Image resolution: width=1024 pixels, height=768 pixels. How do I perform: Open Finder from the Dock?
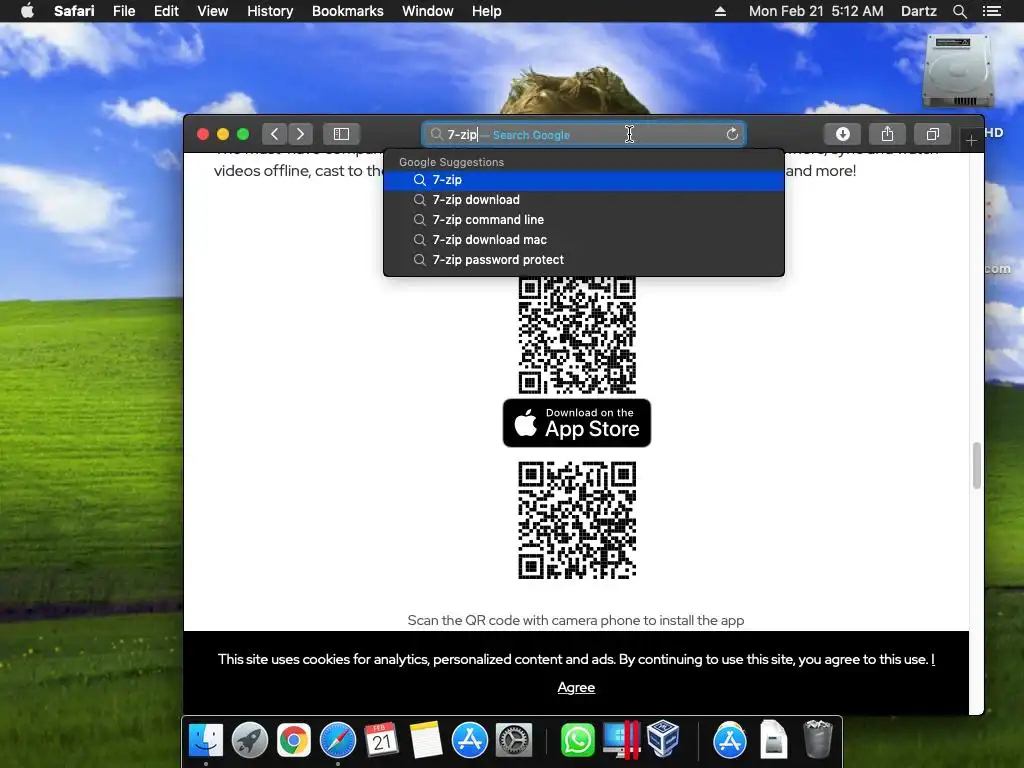pyautogui.click(x=206, y=740)
